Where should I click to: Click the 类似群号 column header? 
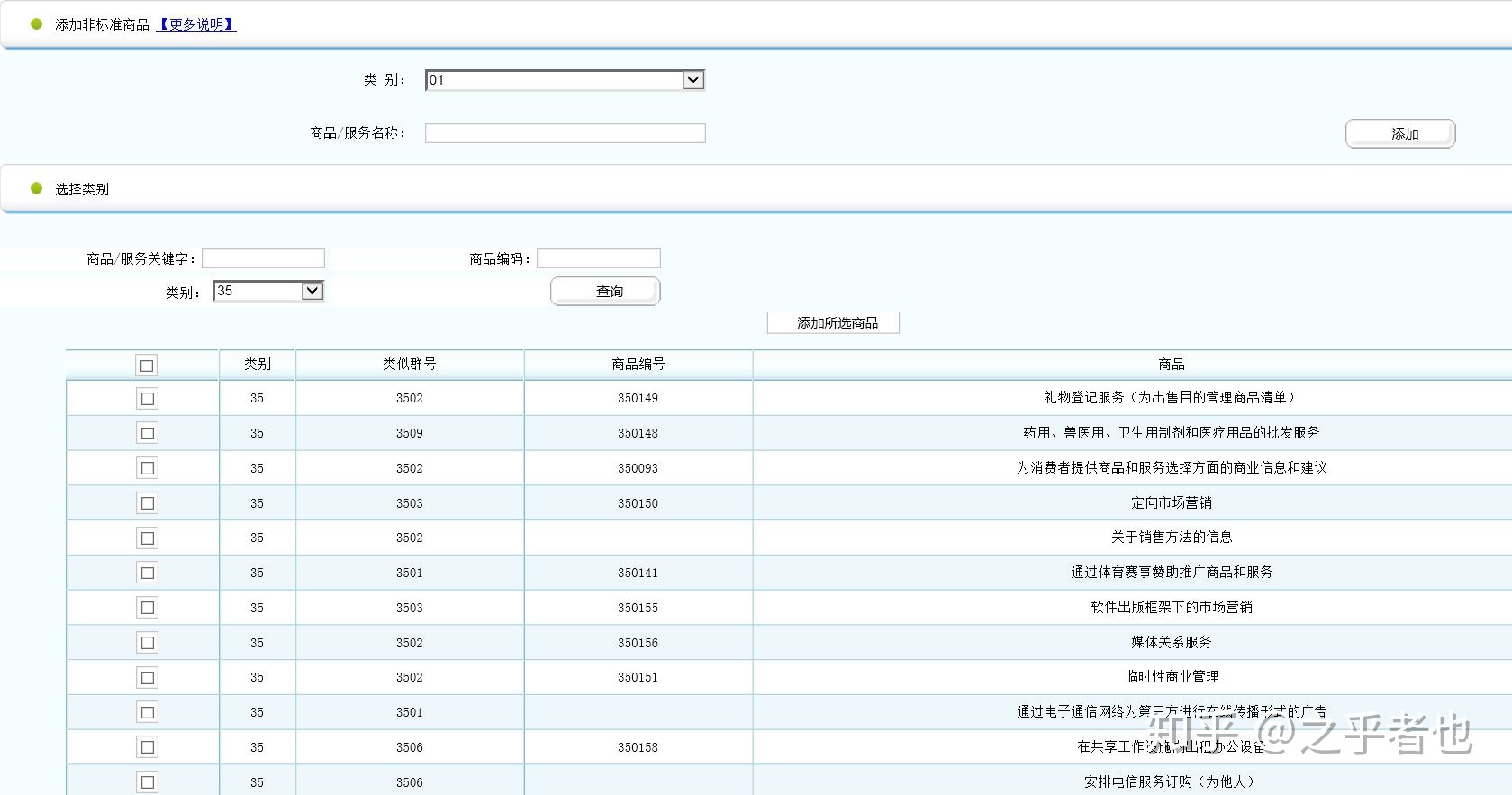pos(409,364)
